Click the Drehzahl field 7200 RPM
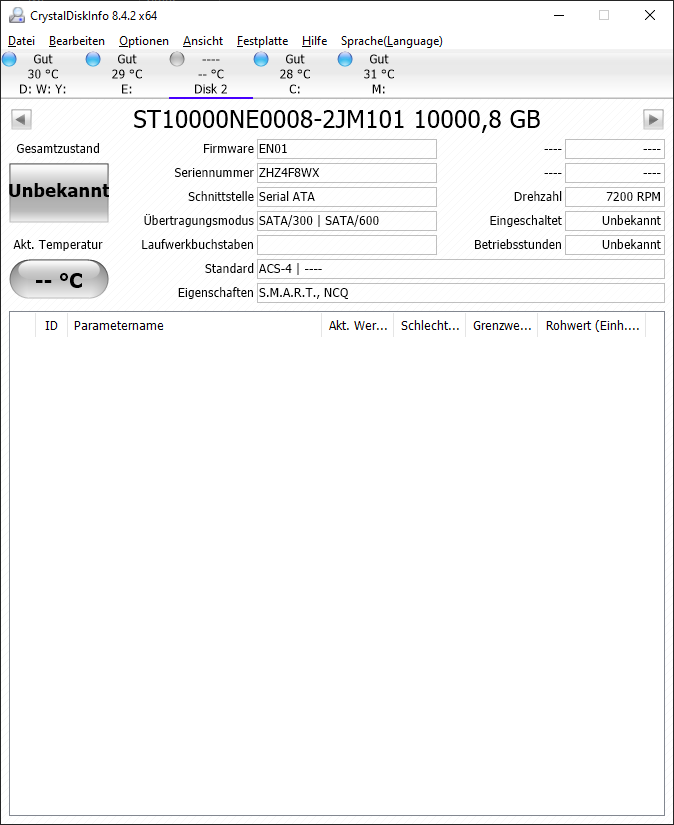The image size is (674, 825). click(x=615, y=197)
